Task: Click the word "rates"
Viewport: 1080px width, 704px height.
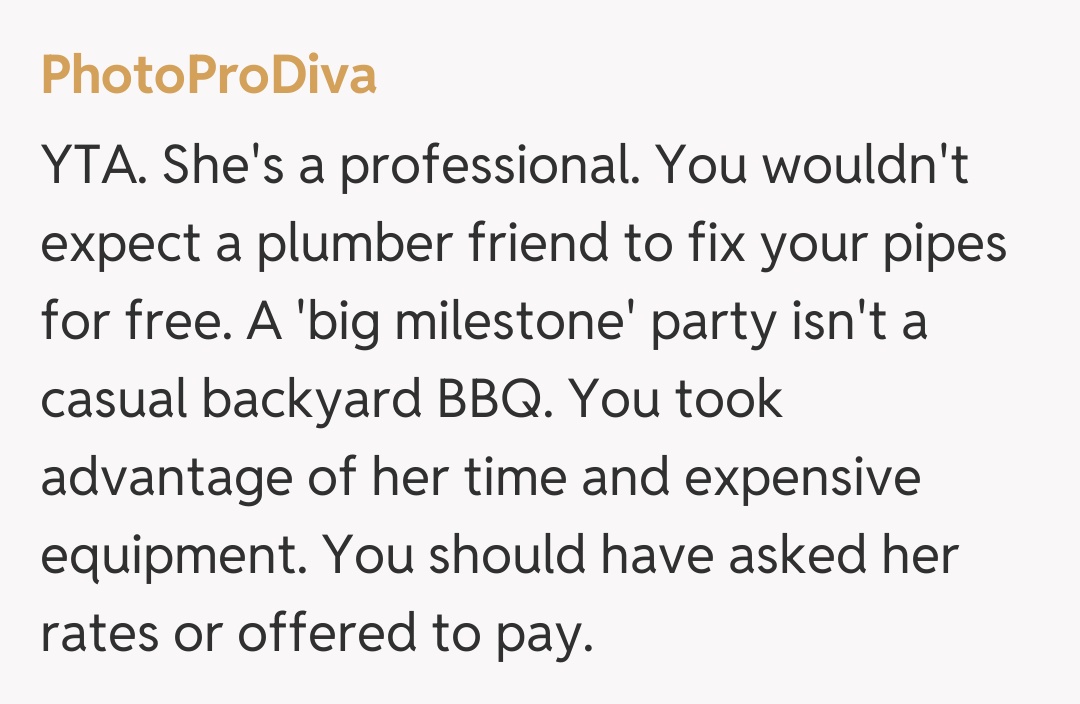Action: coord(102,634)
